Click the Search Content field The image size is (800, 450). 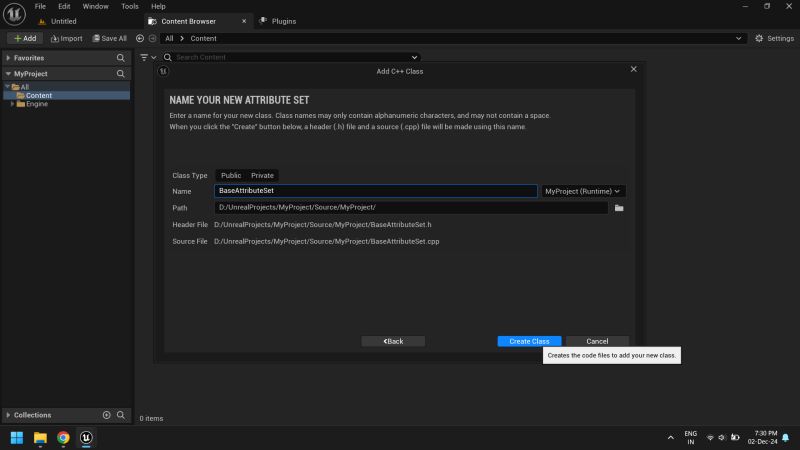[291, 57]
